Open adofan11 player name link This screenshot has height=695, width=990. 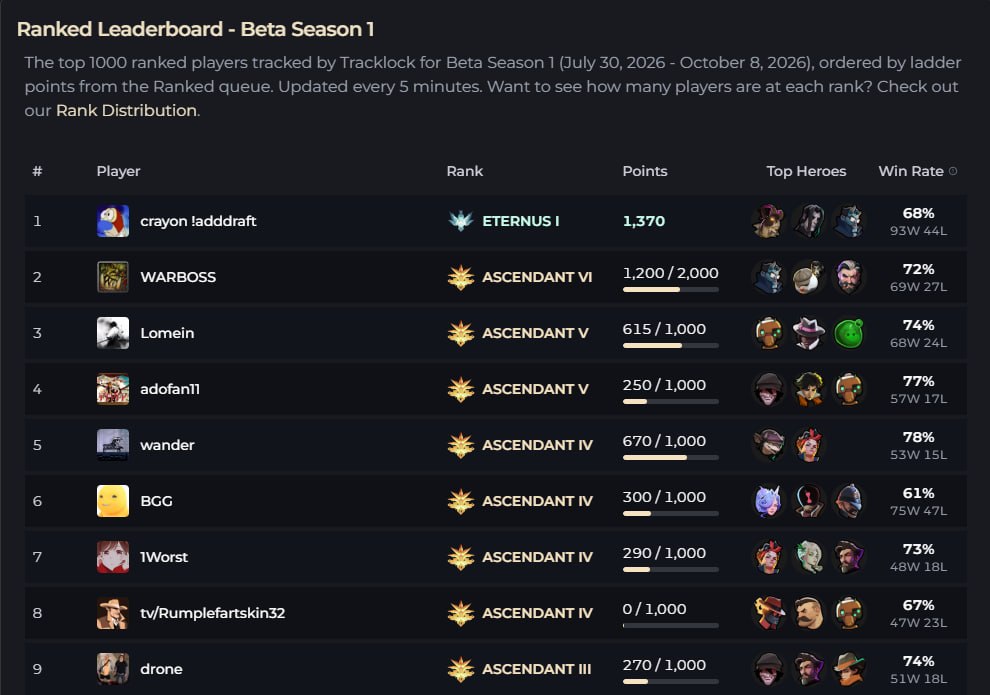pos(170,389)
